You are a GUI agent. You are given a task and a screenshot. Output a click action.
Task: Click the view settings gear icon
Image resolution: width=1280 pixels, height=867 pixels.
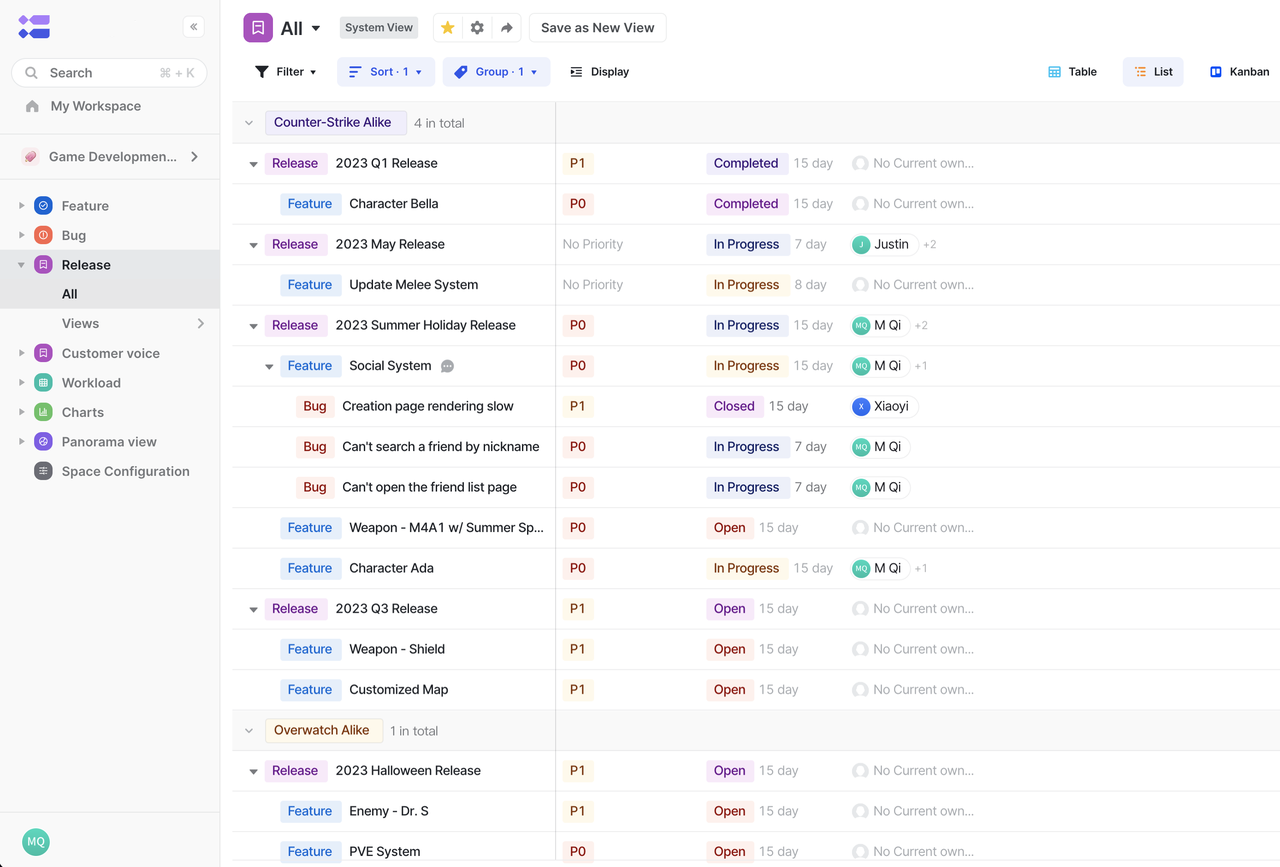tap(477, 27)
